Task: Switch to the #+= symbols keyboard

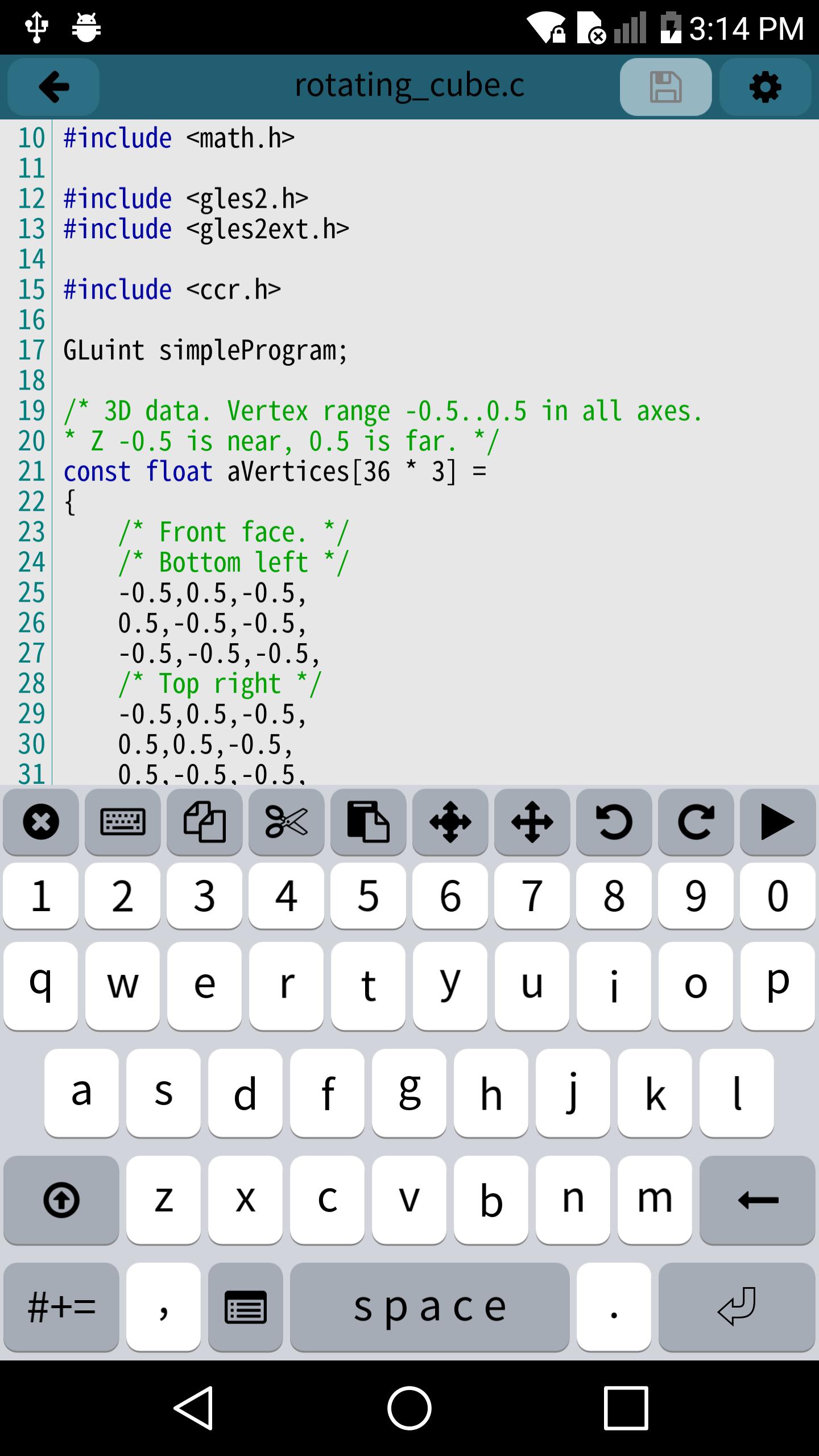Action: [x=61, y=1307]
